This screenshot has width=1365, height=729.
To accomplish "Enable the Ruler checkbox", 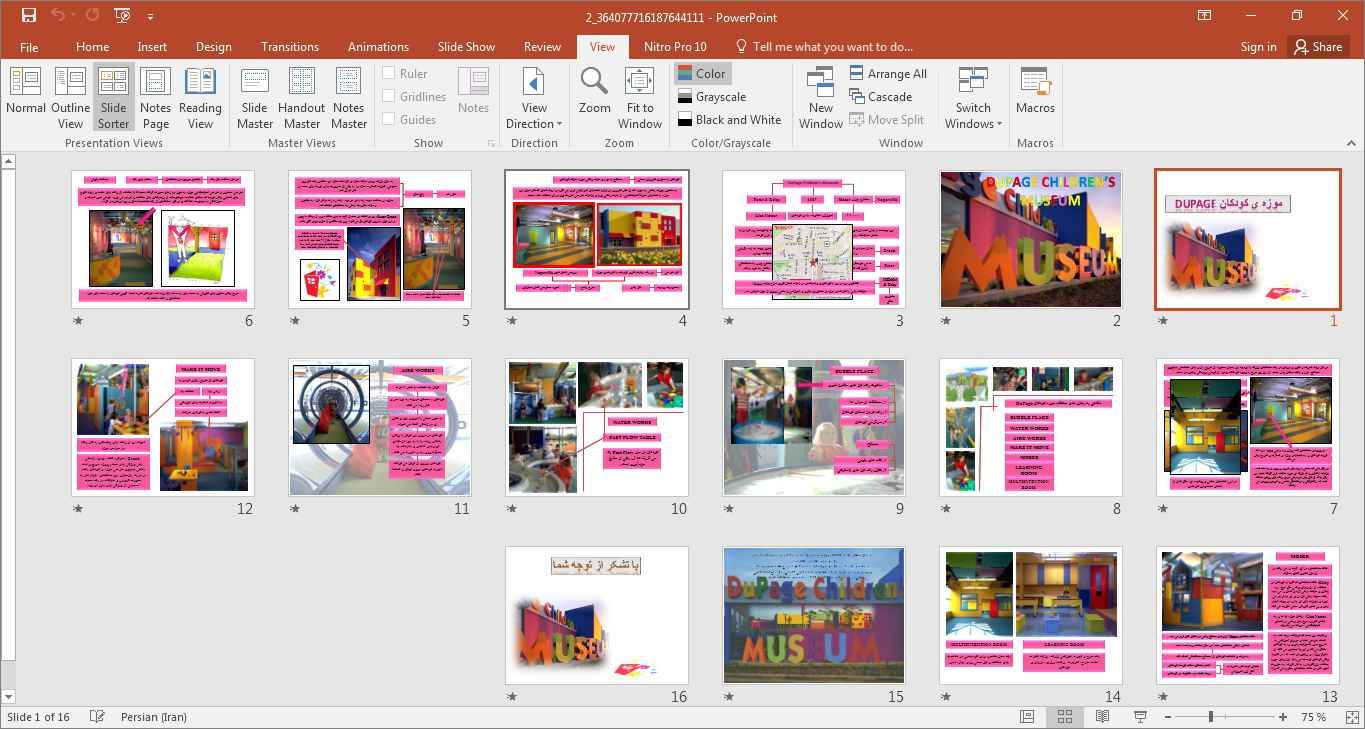I will tap(389, 73).
